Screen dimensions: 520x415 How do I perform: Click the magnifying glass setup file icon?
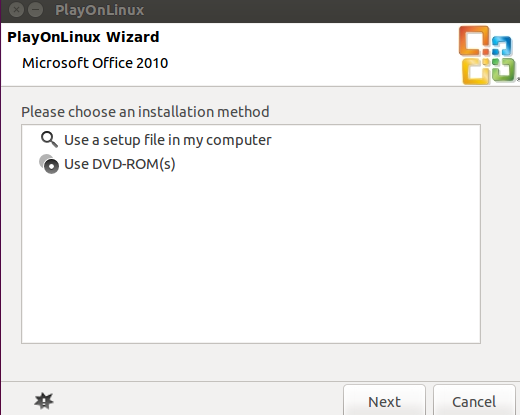49,139
